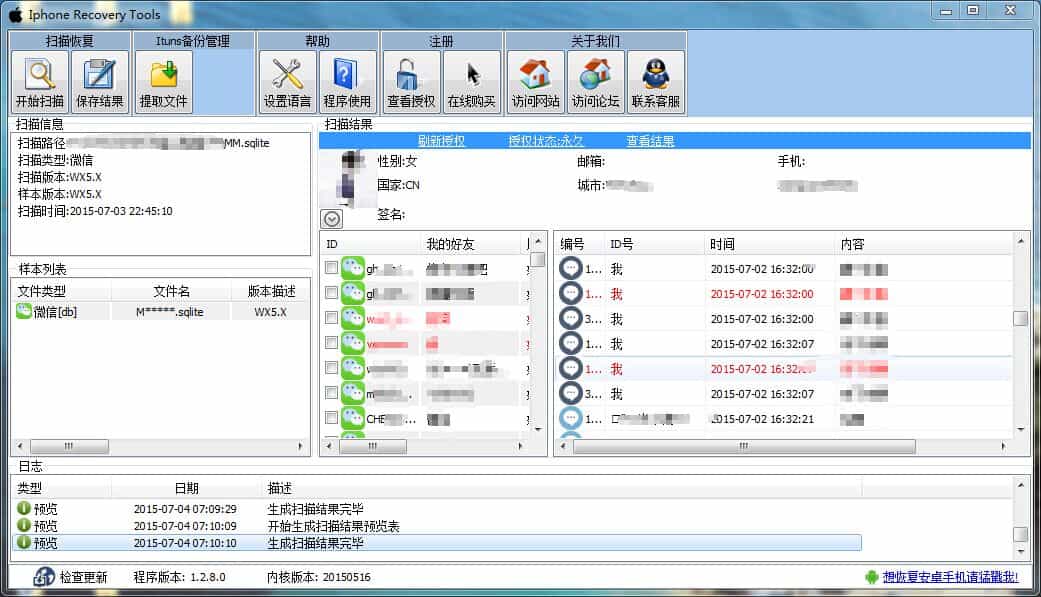Open the 注册 register ribbon group tab

coord(441,41)
